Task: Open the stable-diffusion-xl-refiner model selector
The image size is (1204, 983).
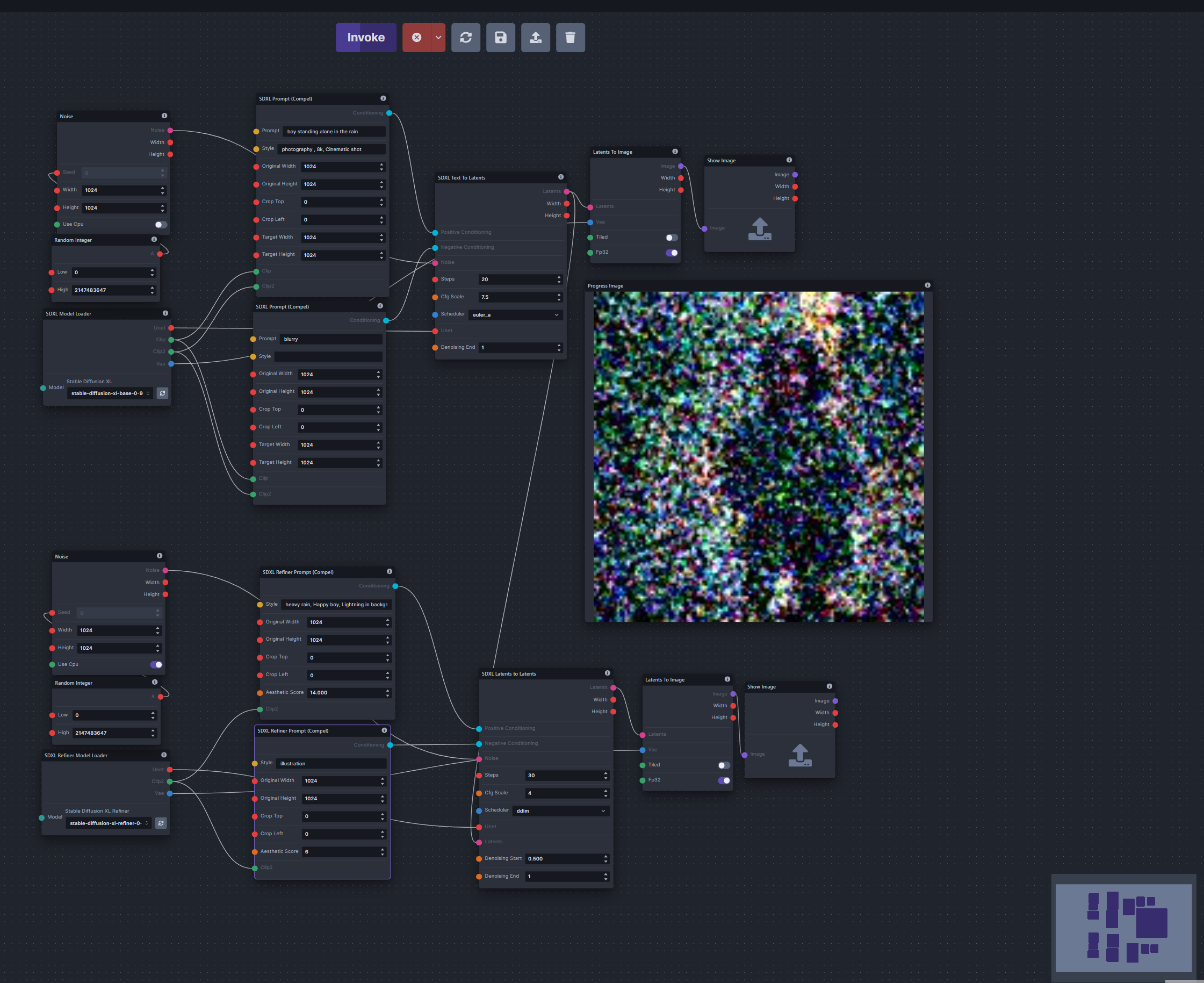Action: tap(109, 823)
